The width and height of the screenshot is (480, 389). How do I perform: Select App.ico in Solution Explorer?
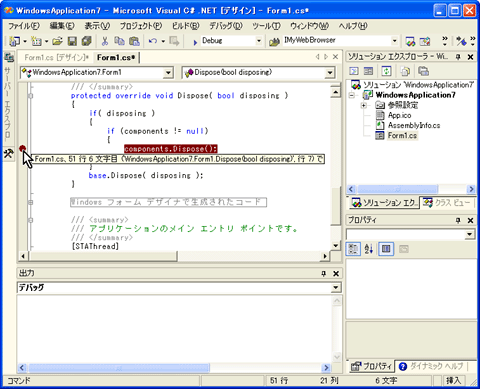(x=399, y=115)
